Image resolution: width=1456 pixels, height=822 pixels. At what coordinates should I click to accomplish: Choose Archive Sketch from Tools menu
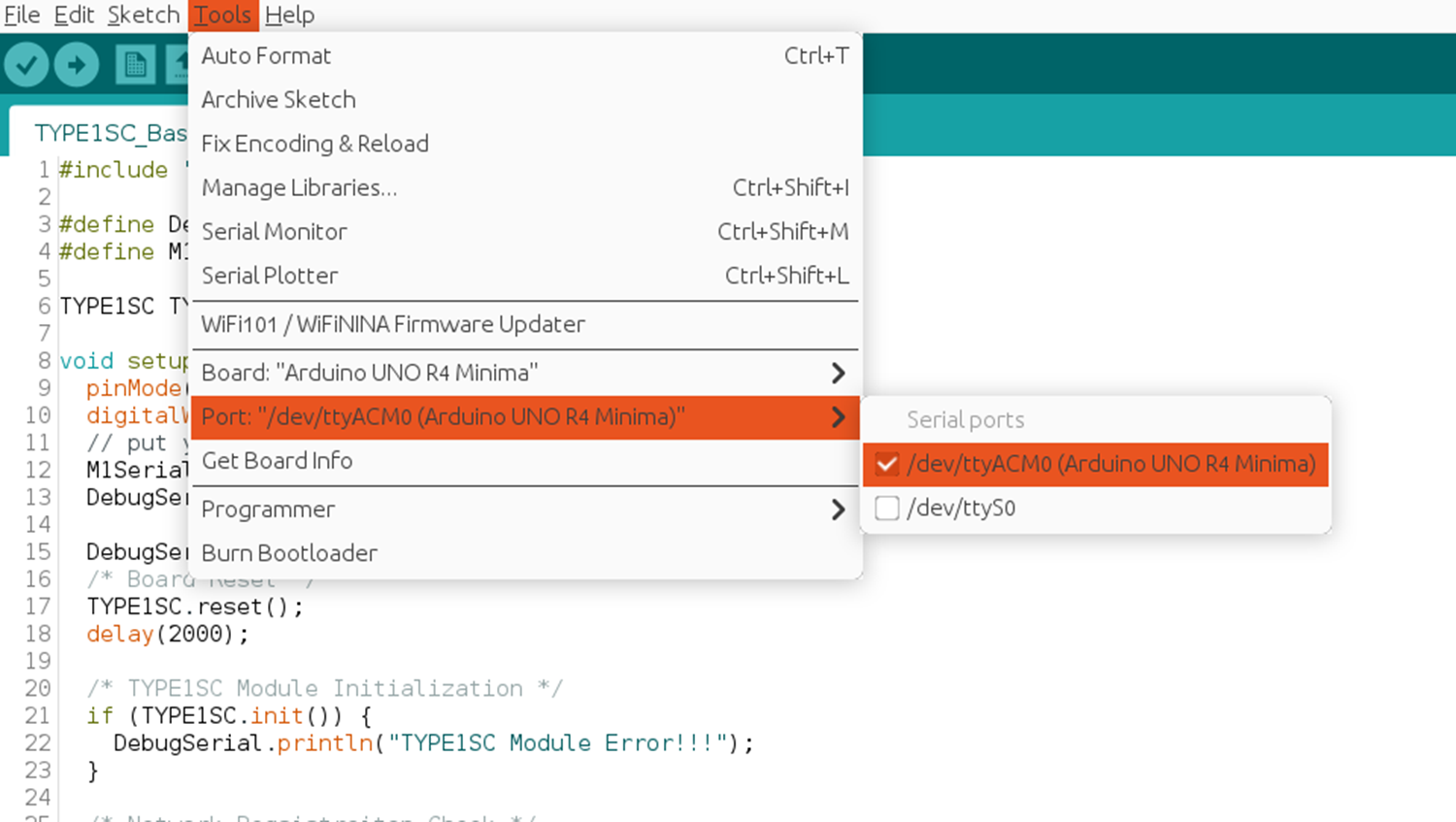(x=525, y=100)
